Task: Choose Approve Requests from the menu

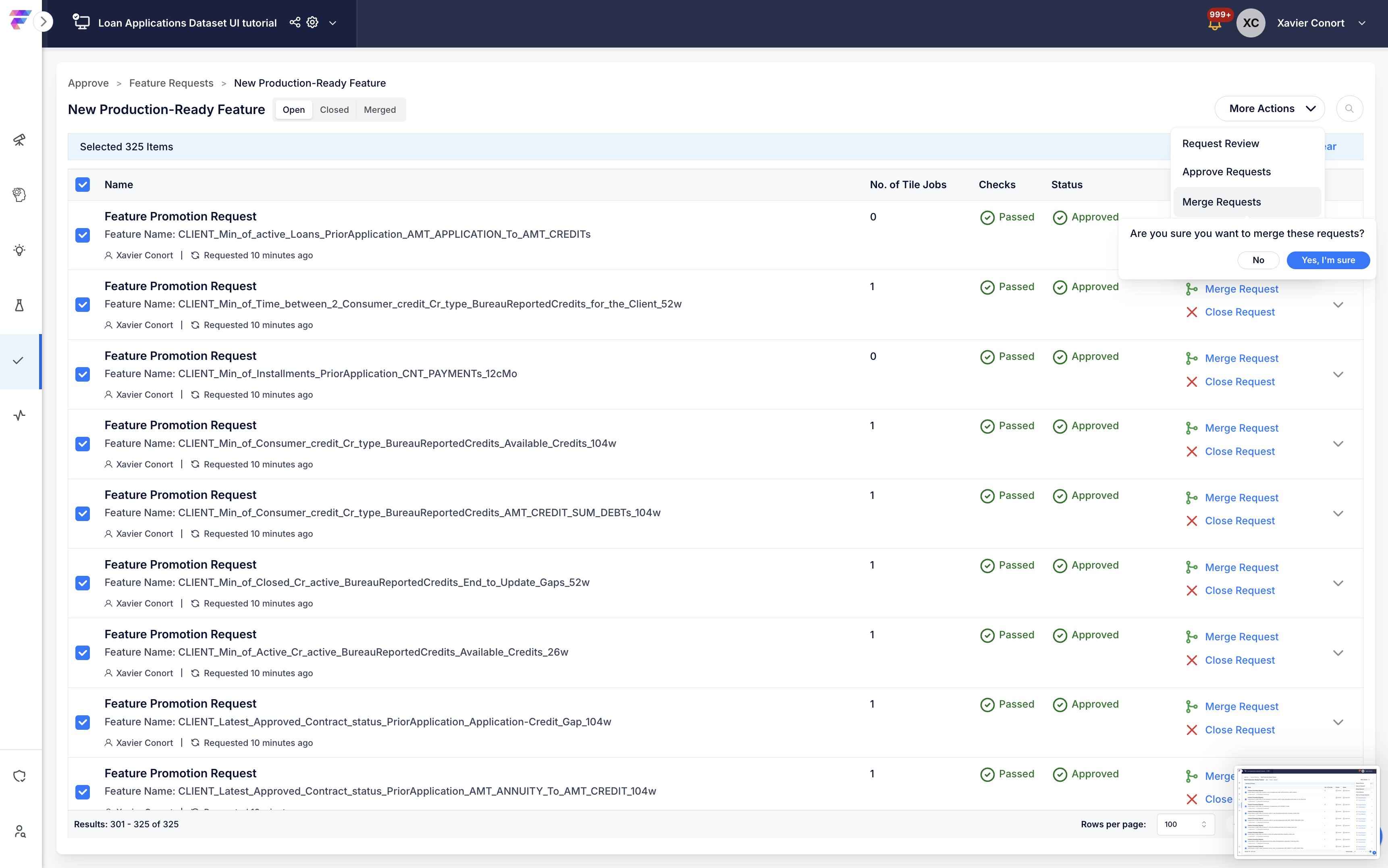Action: (x=1226, y=172)
